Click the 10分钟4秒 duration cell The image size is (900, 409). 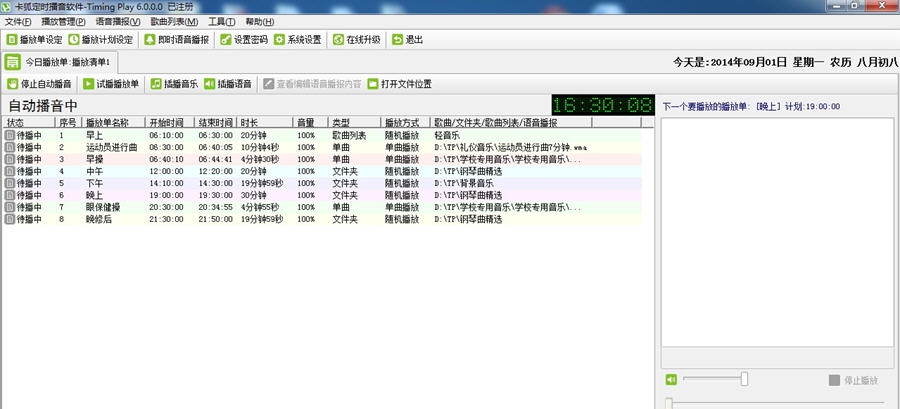click(x=260, y=147)
